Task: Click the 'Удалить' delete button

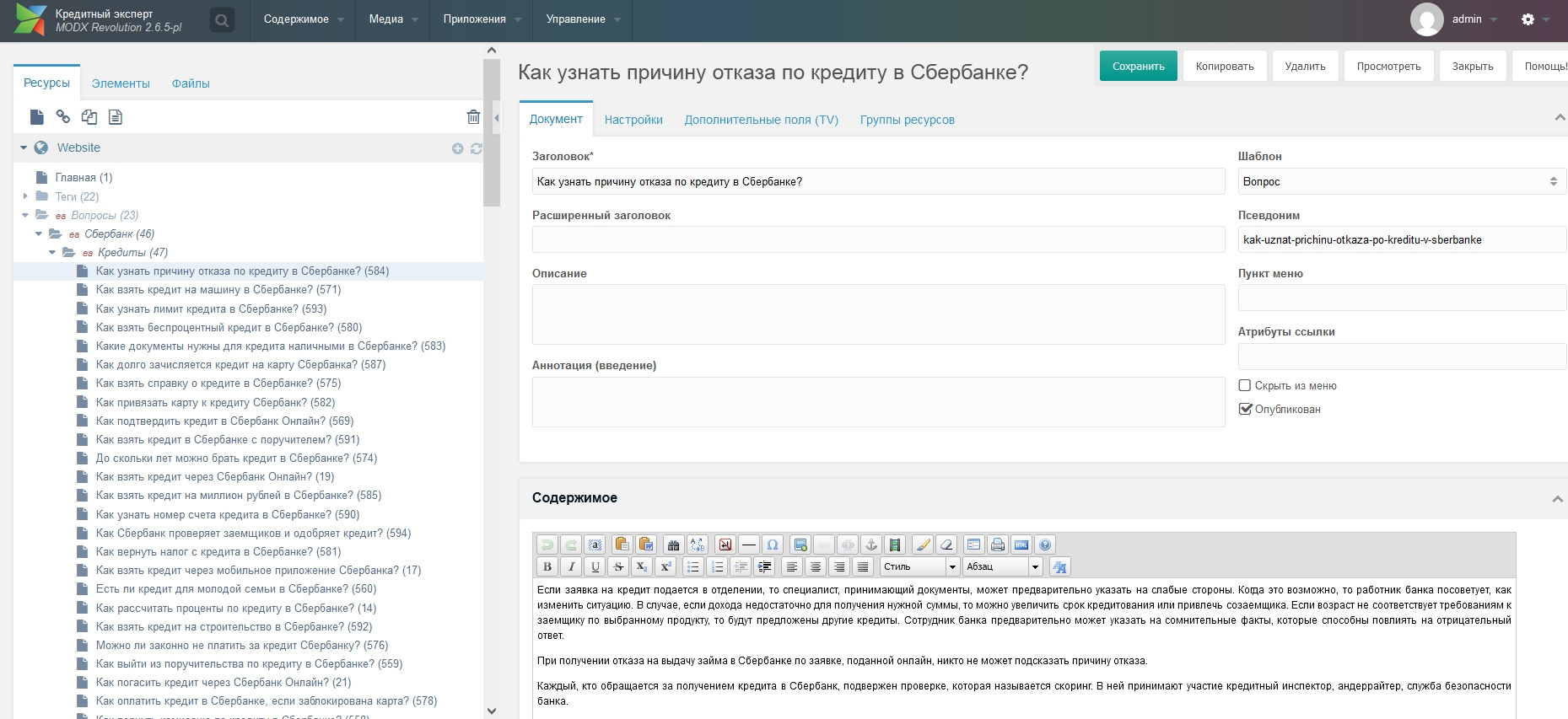Action: tap(1306, 66)
